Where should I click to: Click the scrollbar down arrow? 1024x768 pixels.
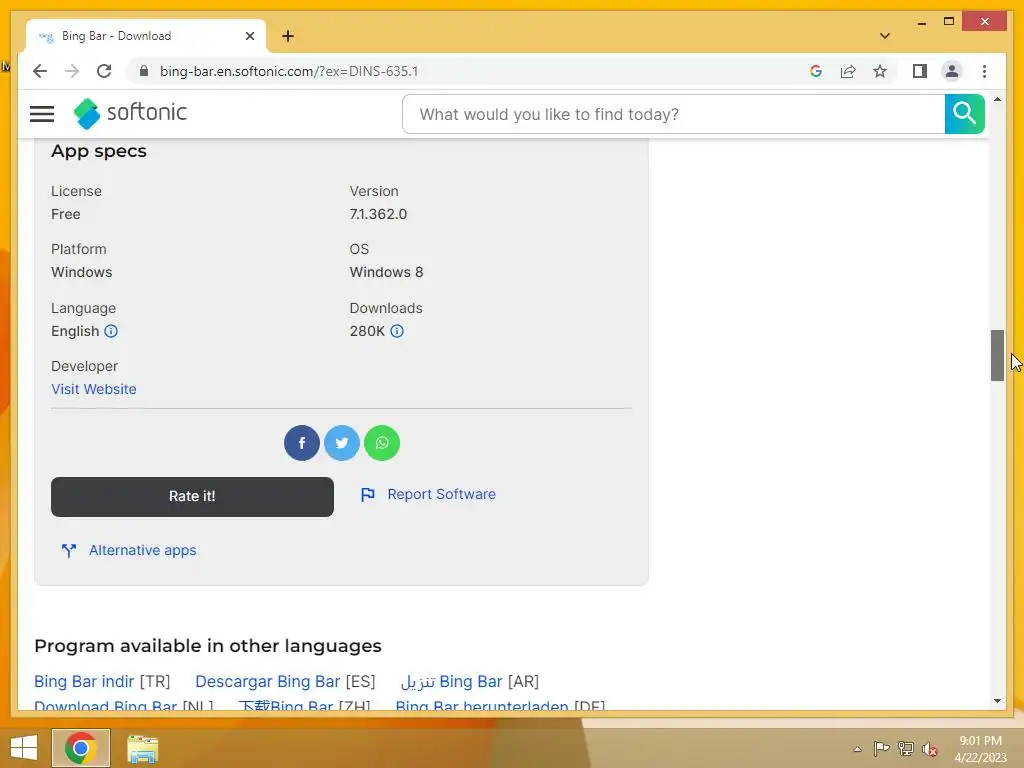[x=997, y=701]
